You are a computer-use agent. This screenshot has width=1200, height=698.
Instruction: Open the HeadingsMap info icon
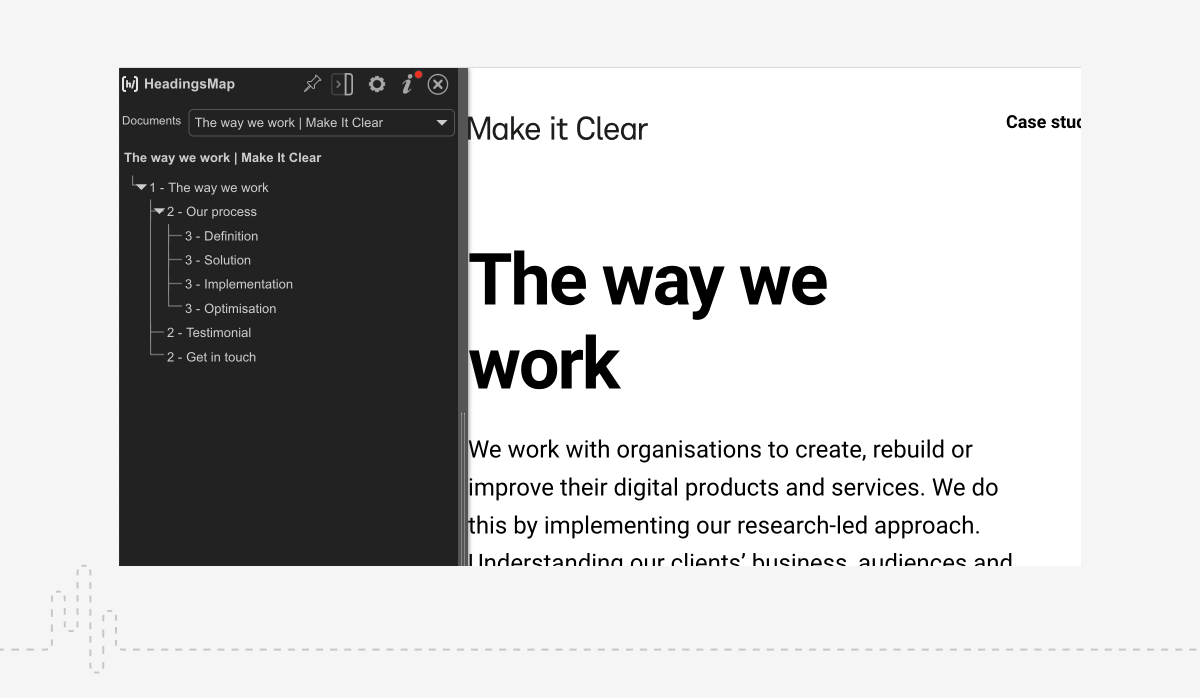(407, 85)
